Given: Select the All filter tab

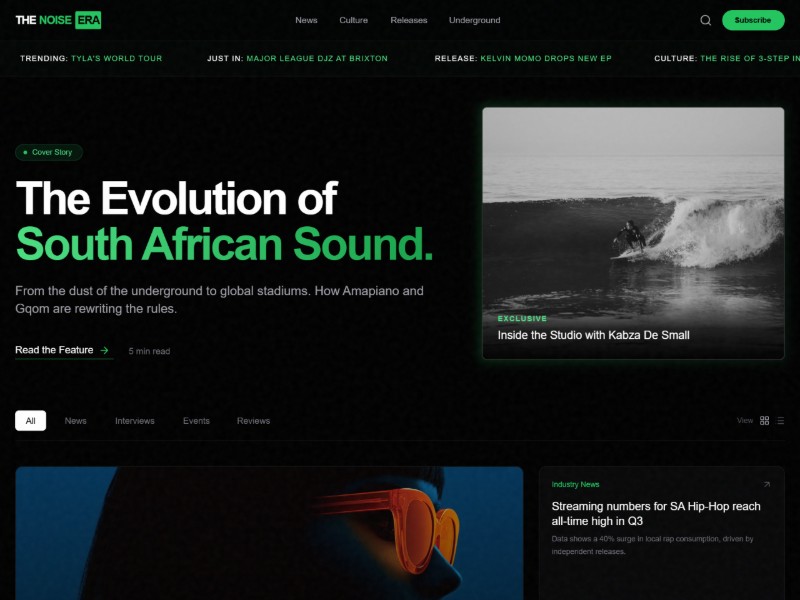Looking at the screenshot, I should (31, 420).
